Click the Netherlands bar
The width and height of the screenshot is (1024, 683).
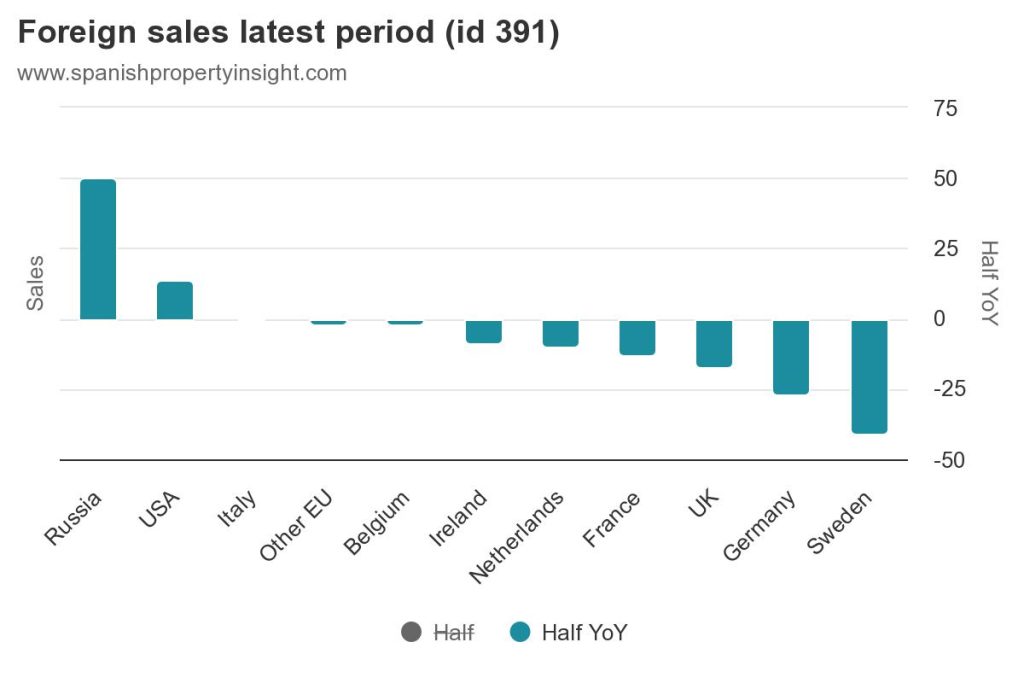pos(560,333)
